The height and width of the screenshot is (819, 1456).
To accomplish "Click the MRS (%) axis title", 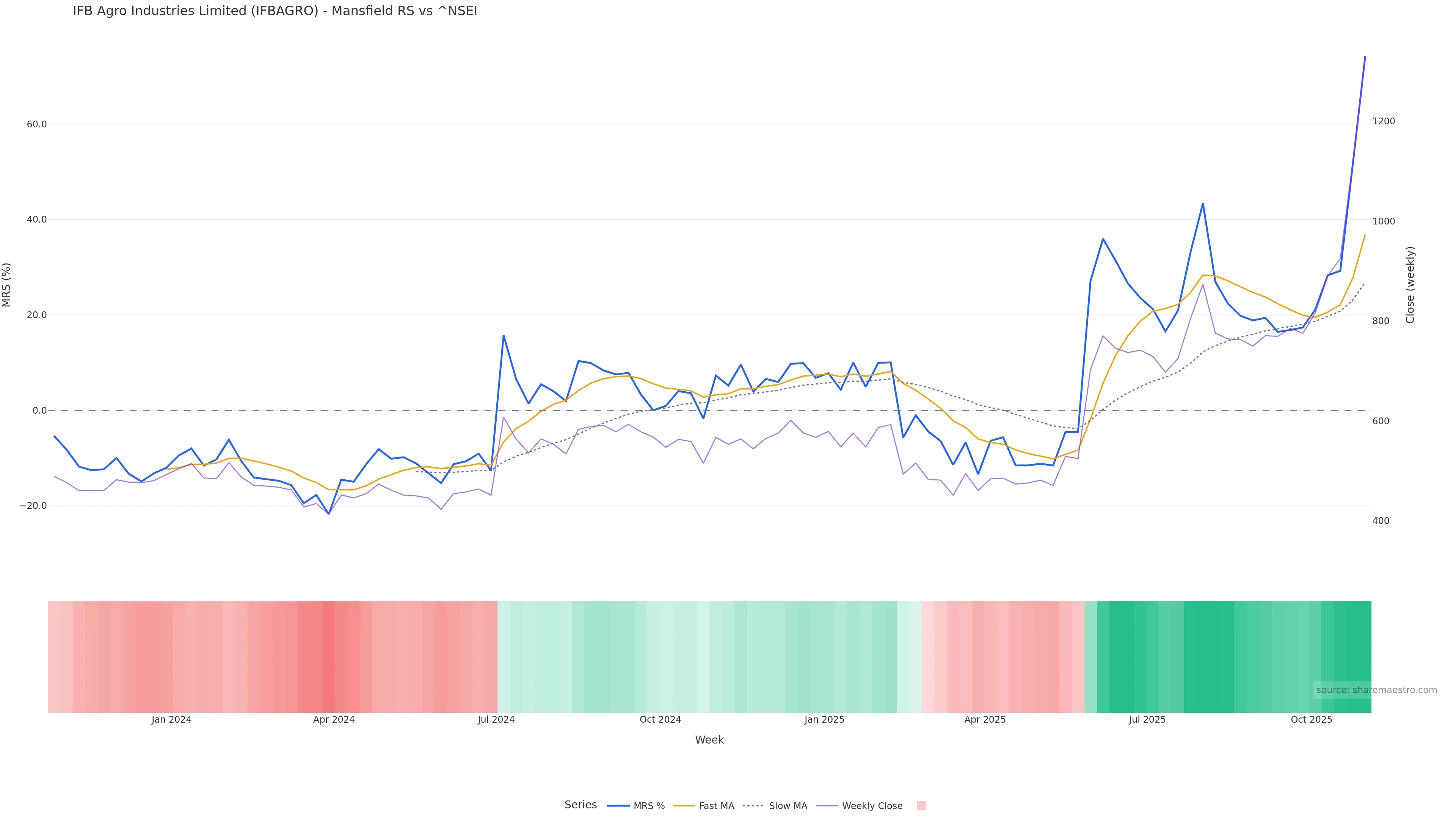I will [x=7, y=285].
